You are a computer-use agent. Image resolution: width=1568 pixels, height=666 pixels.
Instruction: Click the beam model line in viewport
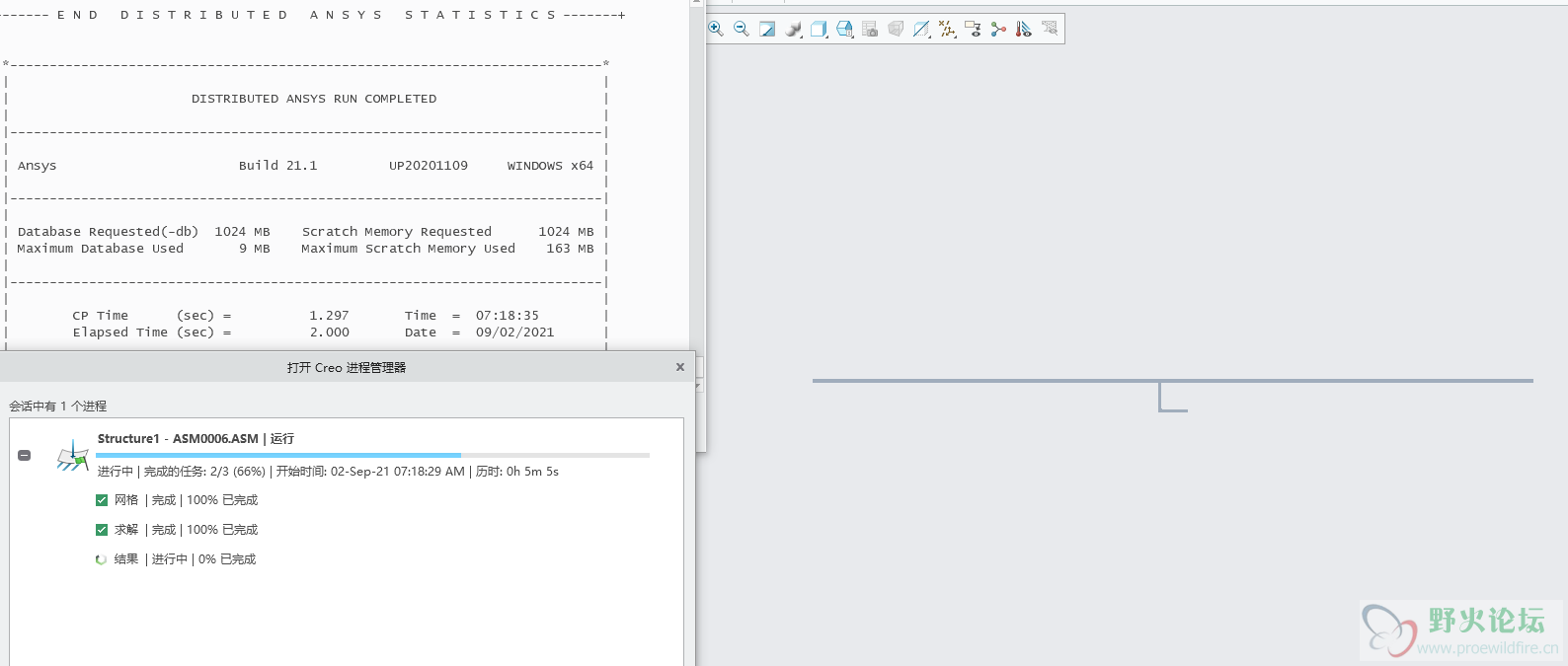click(x=1173, y=381)
